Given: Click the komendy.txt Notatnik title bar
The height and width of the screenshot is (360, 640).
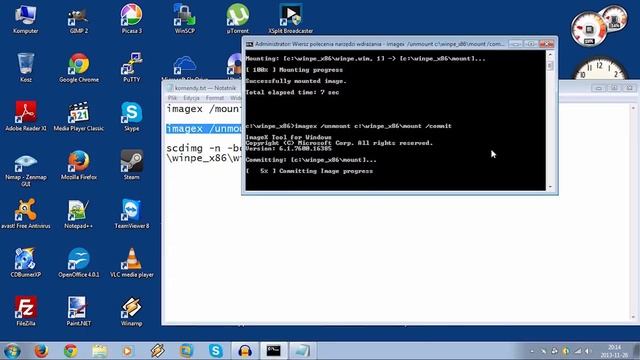Looking at the screenshot, I should 205,88.
